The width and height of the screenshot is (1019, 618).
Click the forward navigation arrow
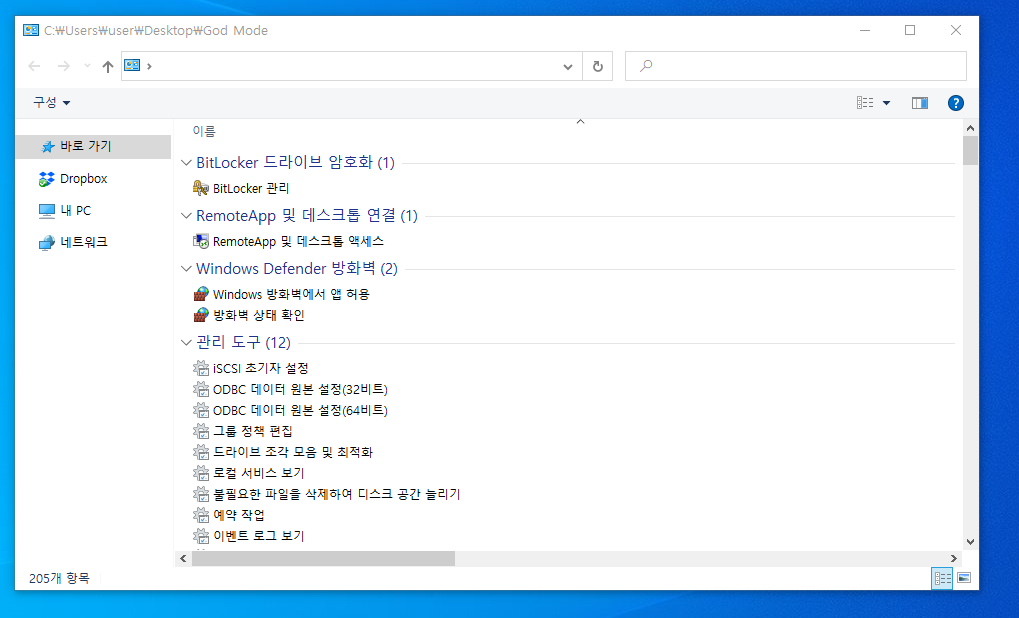click(x=64, y=66)
